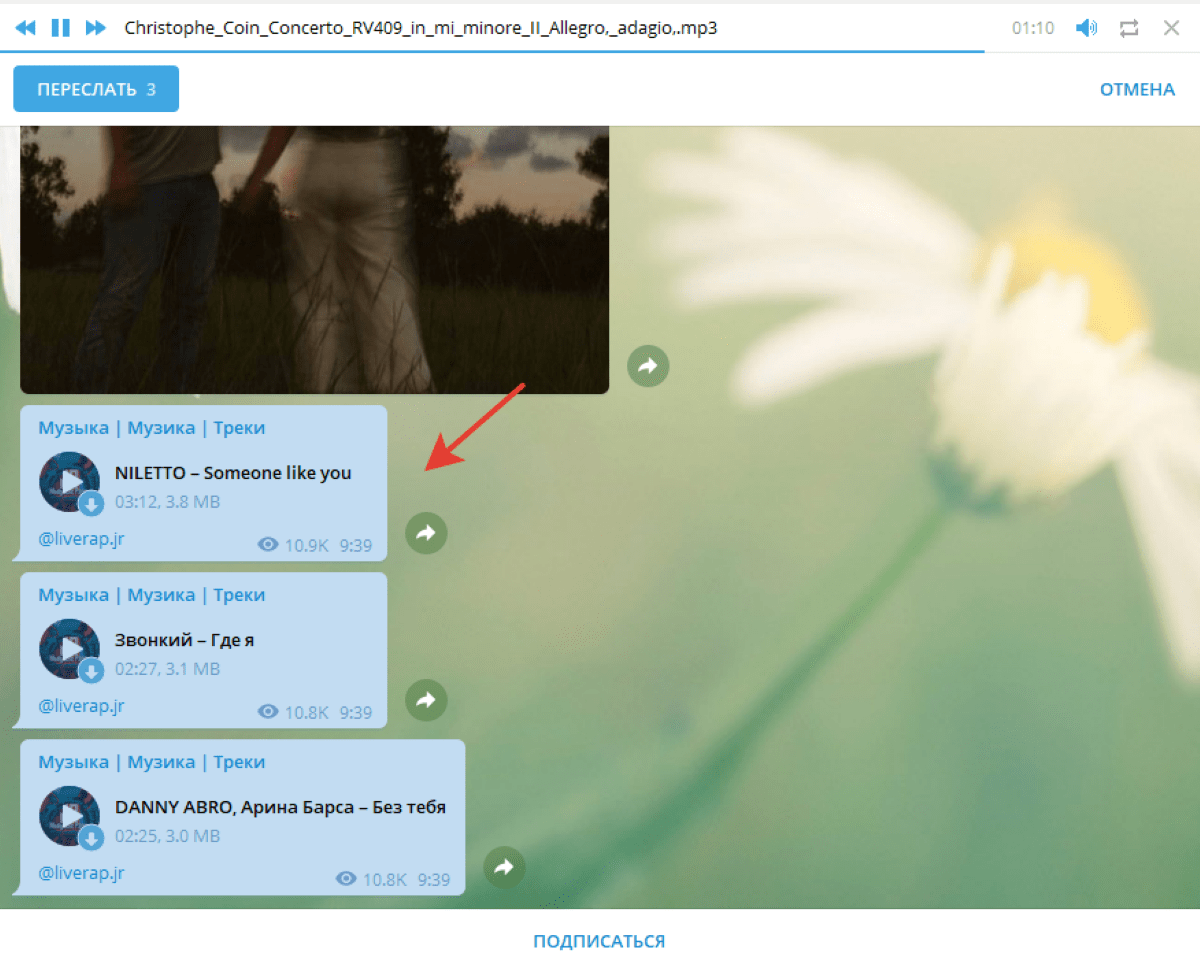Forward the couple photo message

(x=648, y=367)
